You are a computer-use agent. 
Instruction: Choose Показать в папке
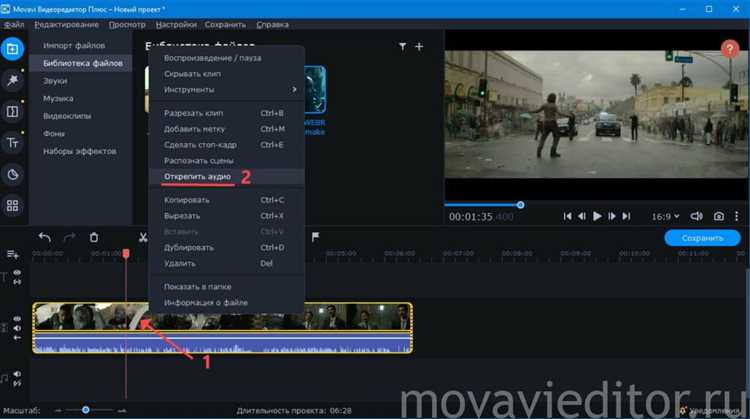(x=227, y=287)
